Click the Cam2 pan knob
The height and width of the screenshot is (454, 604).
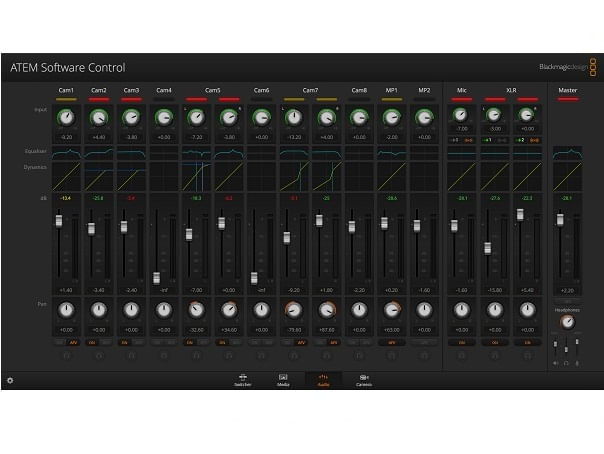coord(99,310)
